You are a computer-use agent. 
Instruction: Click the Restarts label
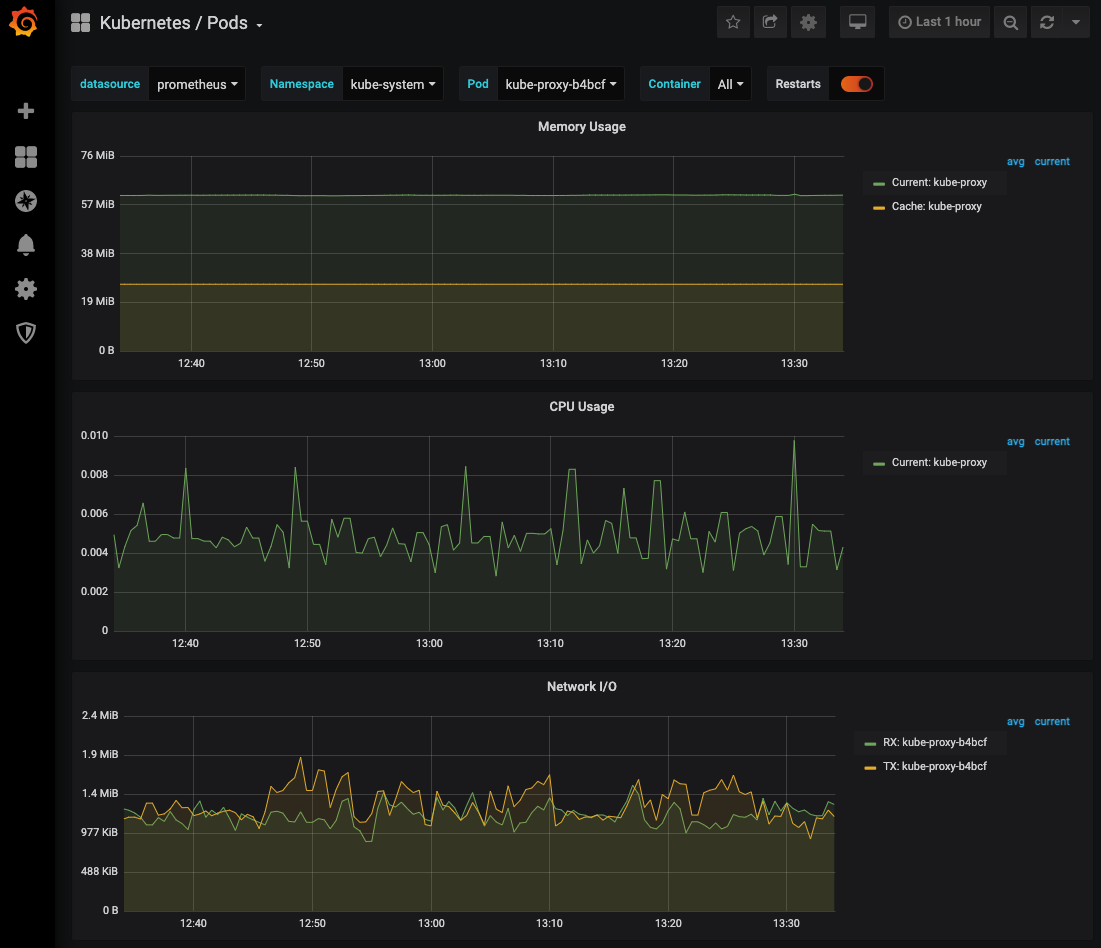pos(798,84)
